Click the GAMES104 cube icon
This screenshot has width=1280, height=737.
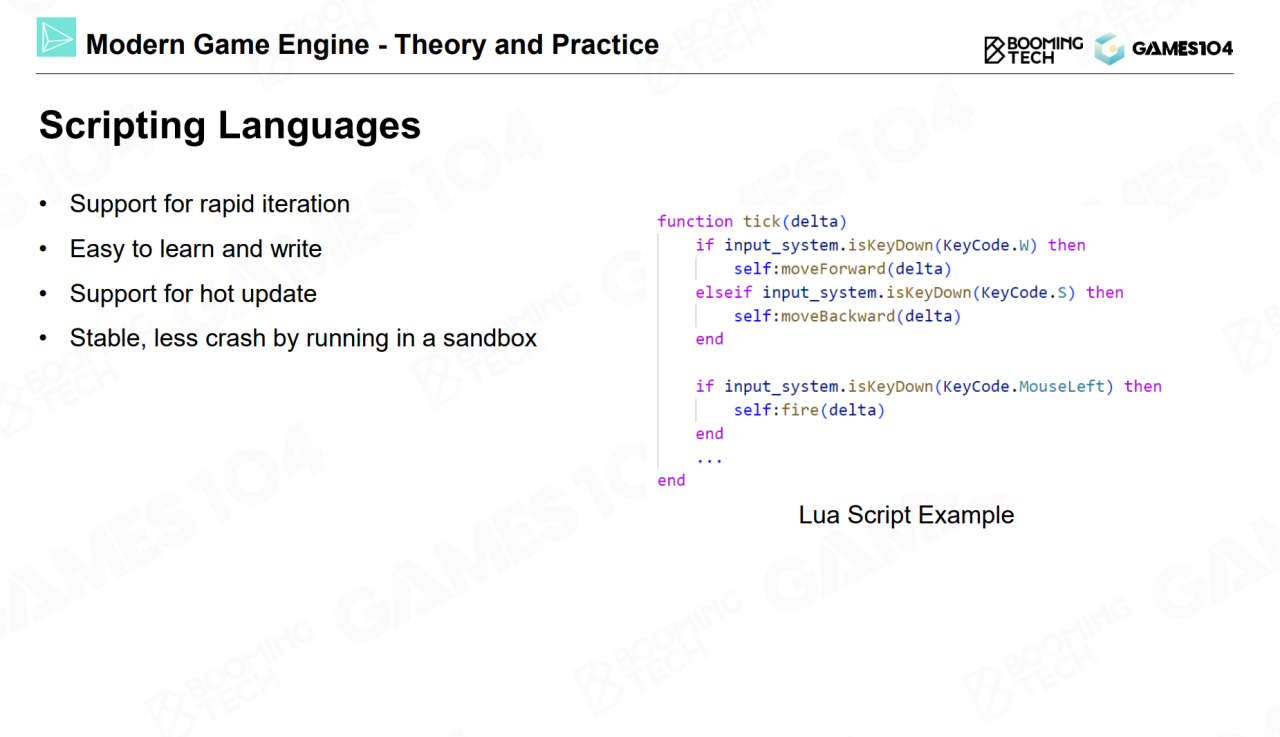click(x=1108, y=49)
